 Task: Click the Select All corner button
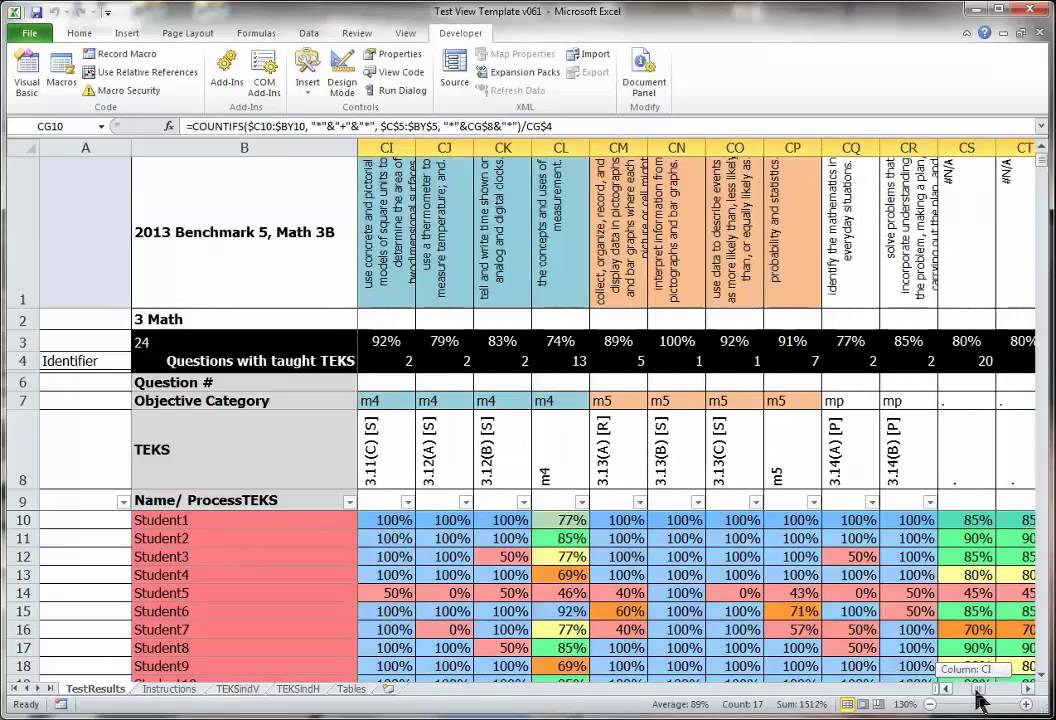click(x=23, y=148)
